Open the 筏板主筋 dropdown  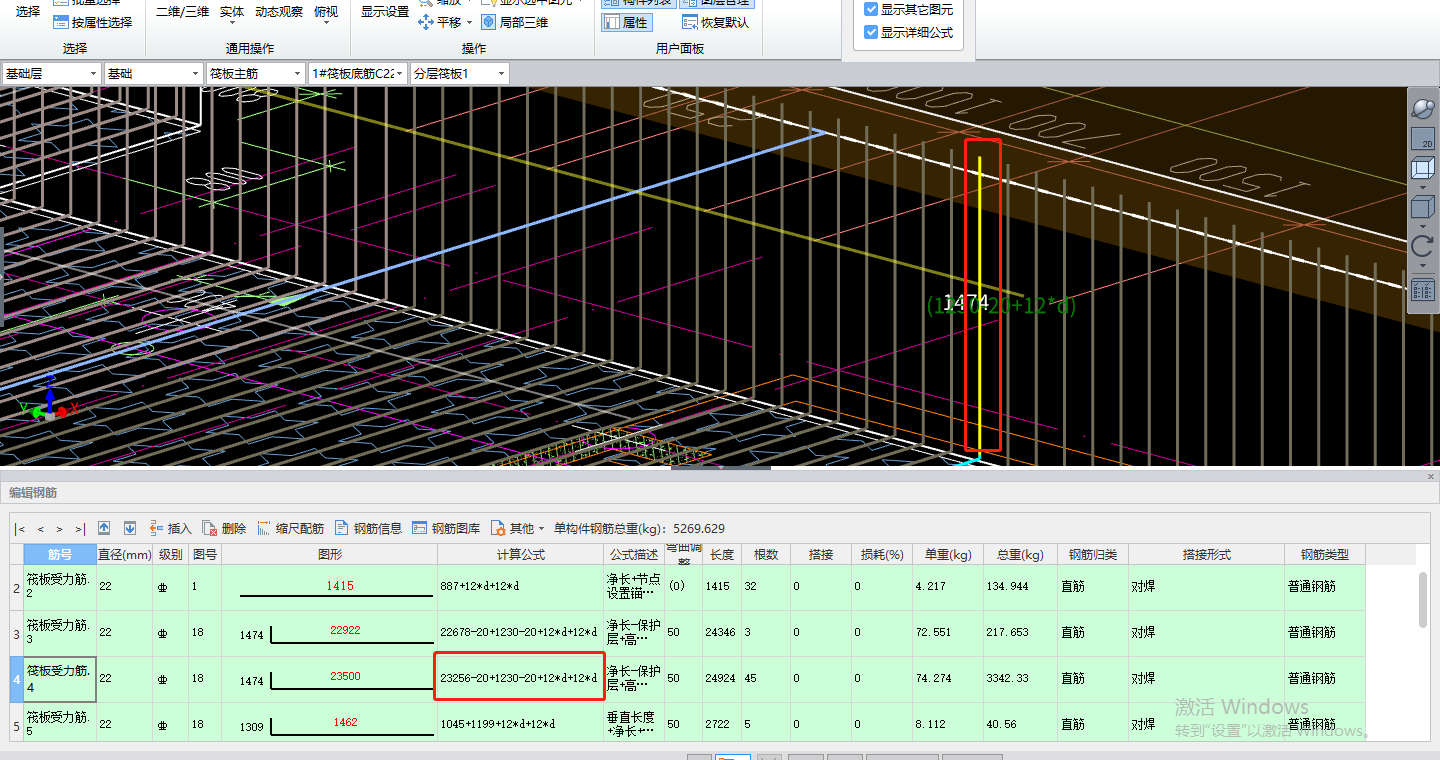(x=256, y=74)
